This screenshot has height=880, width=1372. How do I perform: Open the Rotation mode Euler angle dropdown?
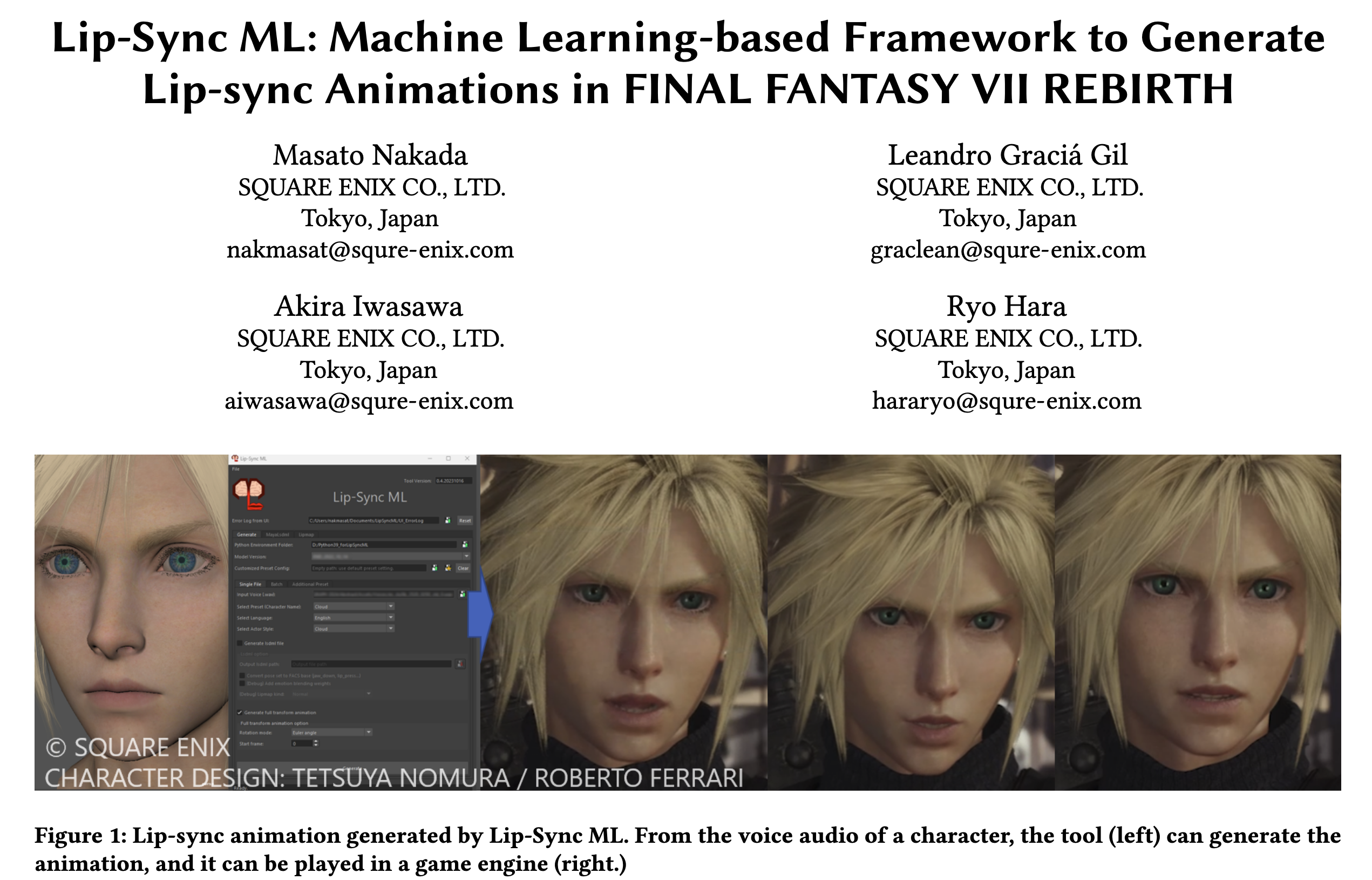[x=332, y=732]
